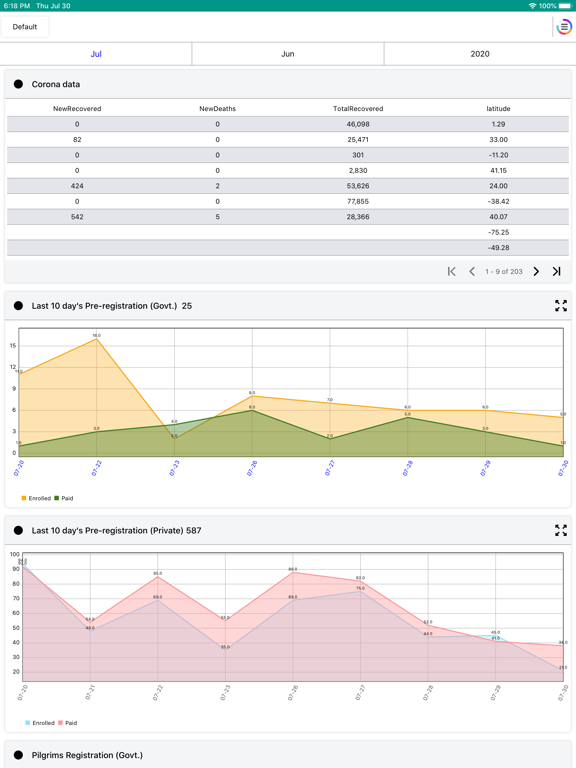Image resolution: width=576 pixels, height=768 pixels.
Task: Tap the Default button
Action: pyautogui.click(x=24, y=26)
